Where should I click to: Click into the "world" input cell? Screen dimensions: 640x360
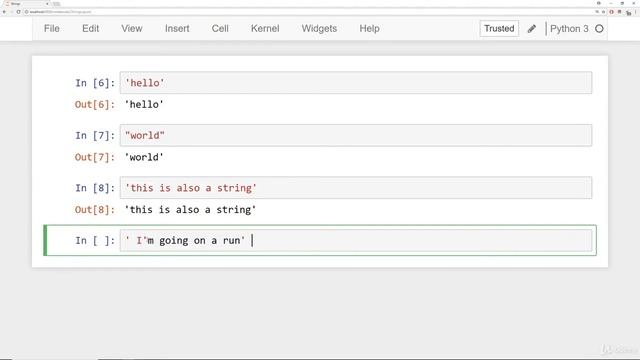pos(356,136)
